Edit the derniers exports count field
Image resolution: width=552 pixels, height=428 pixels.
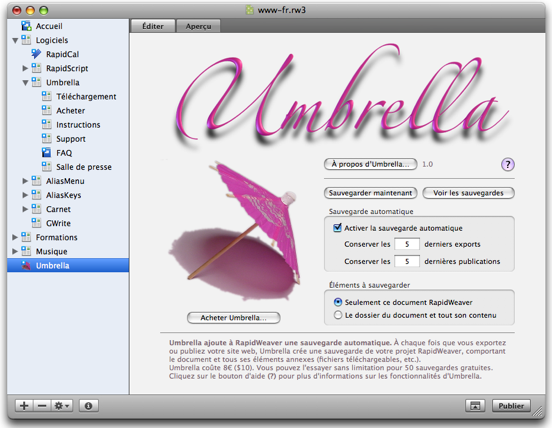407,244
